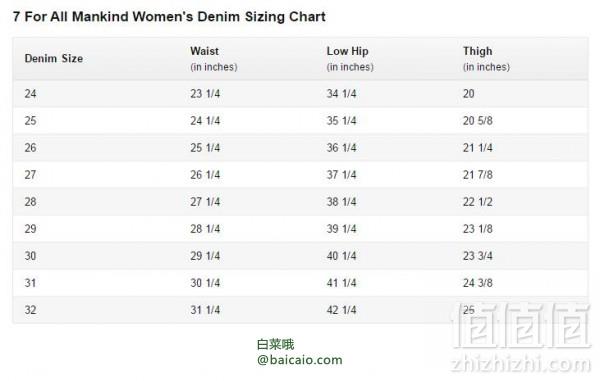Screen dimensions: 600x381
Task: Click low hip value 41 1/4
Action: (x=341, y=283)
